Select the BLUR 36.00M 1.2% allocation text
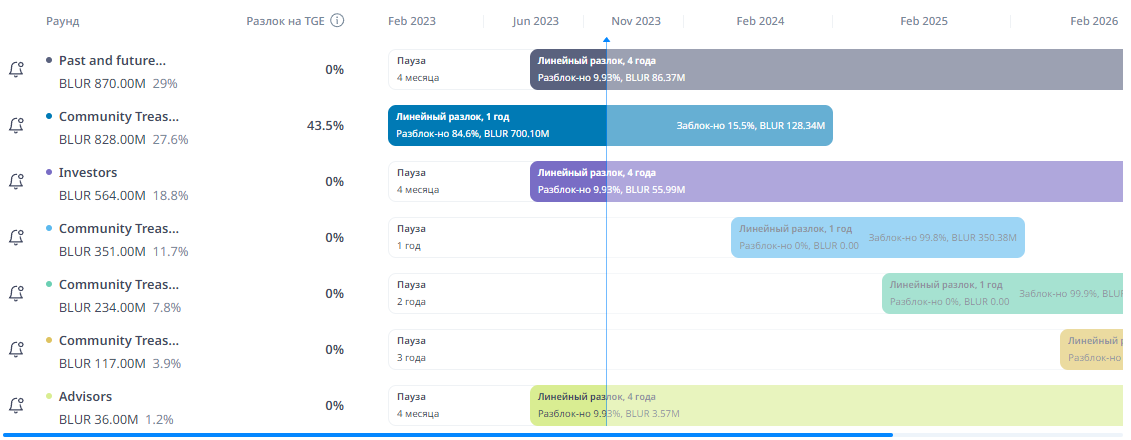The height and width of the screenshot is (440, 1131). point(116,419)
